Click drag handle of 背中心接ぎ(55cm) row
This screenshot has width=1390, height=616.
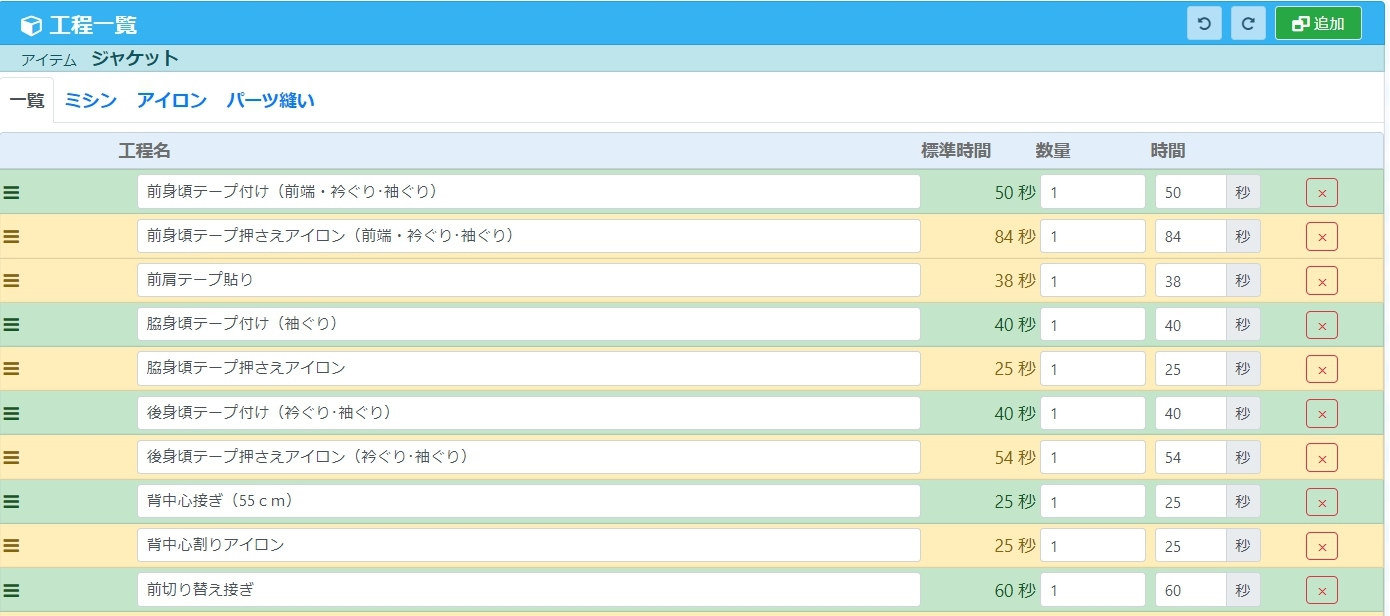(x=12, y=502)
